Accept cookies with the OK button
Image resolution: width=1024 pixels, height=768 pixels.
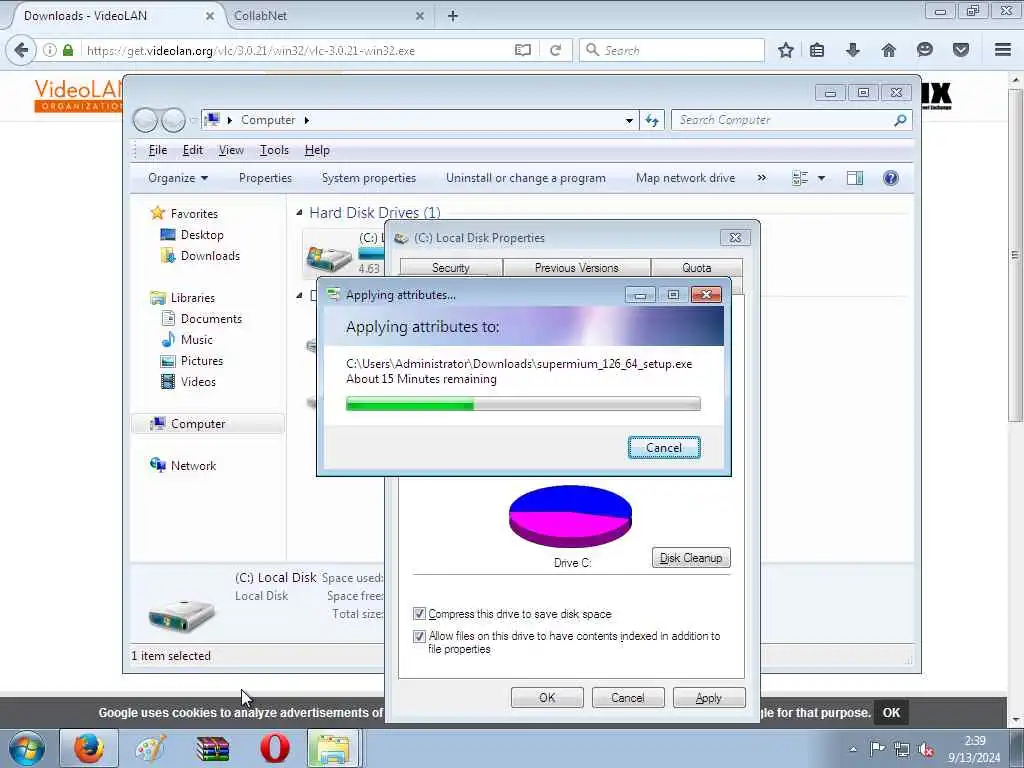891,712
